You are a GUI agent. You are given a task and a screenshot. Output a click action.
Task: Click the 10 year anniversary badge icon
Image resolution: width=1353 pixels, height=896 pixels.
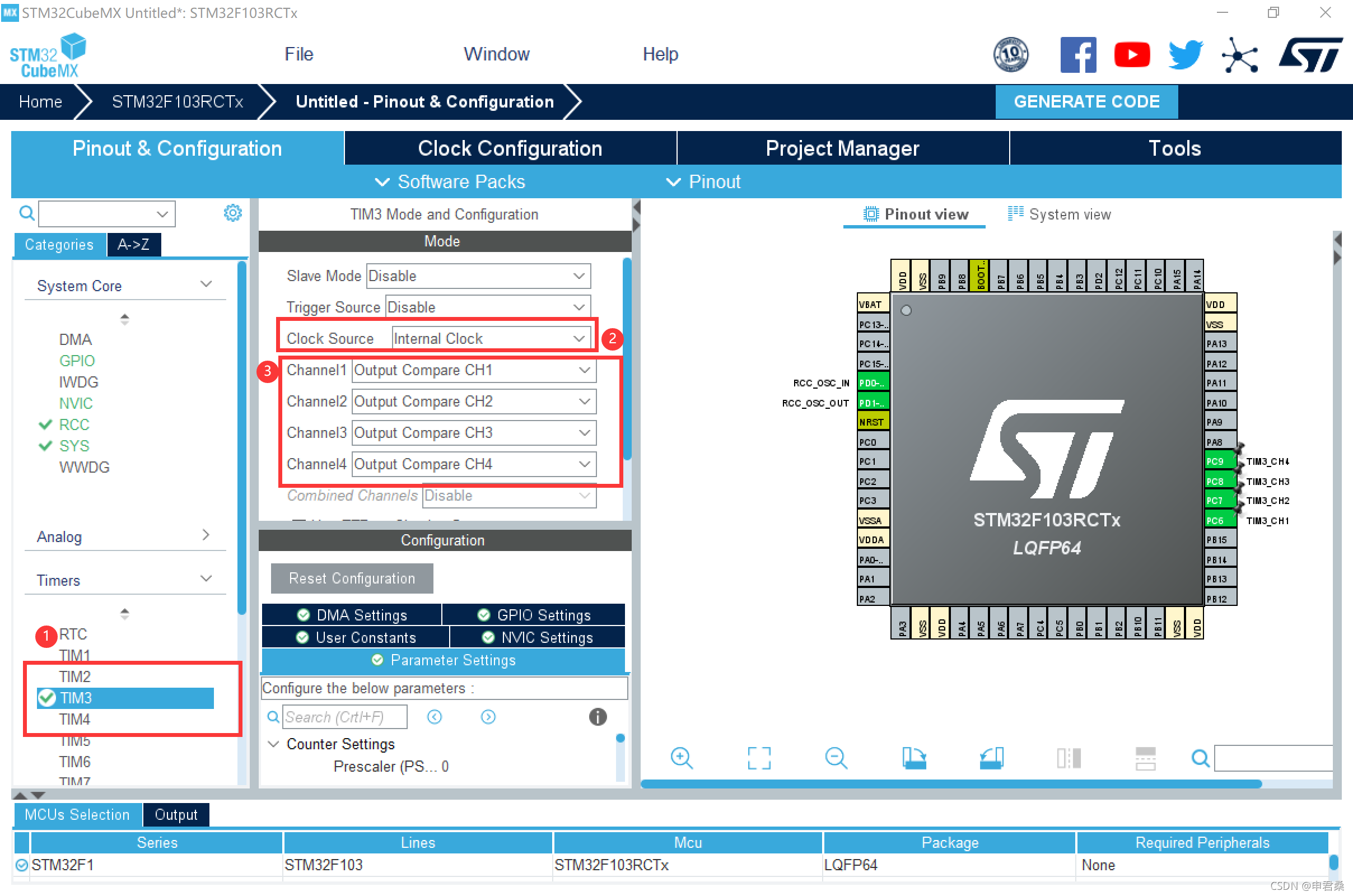click(x=1011, y=55)
